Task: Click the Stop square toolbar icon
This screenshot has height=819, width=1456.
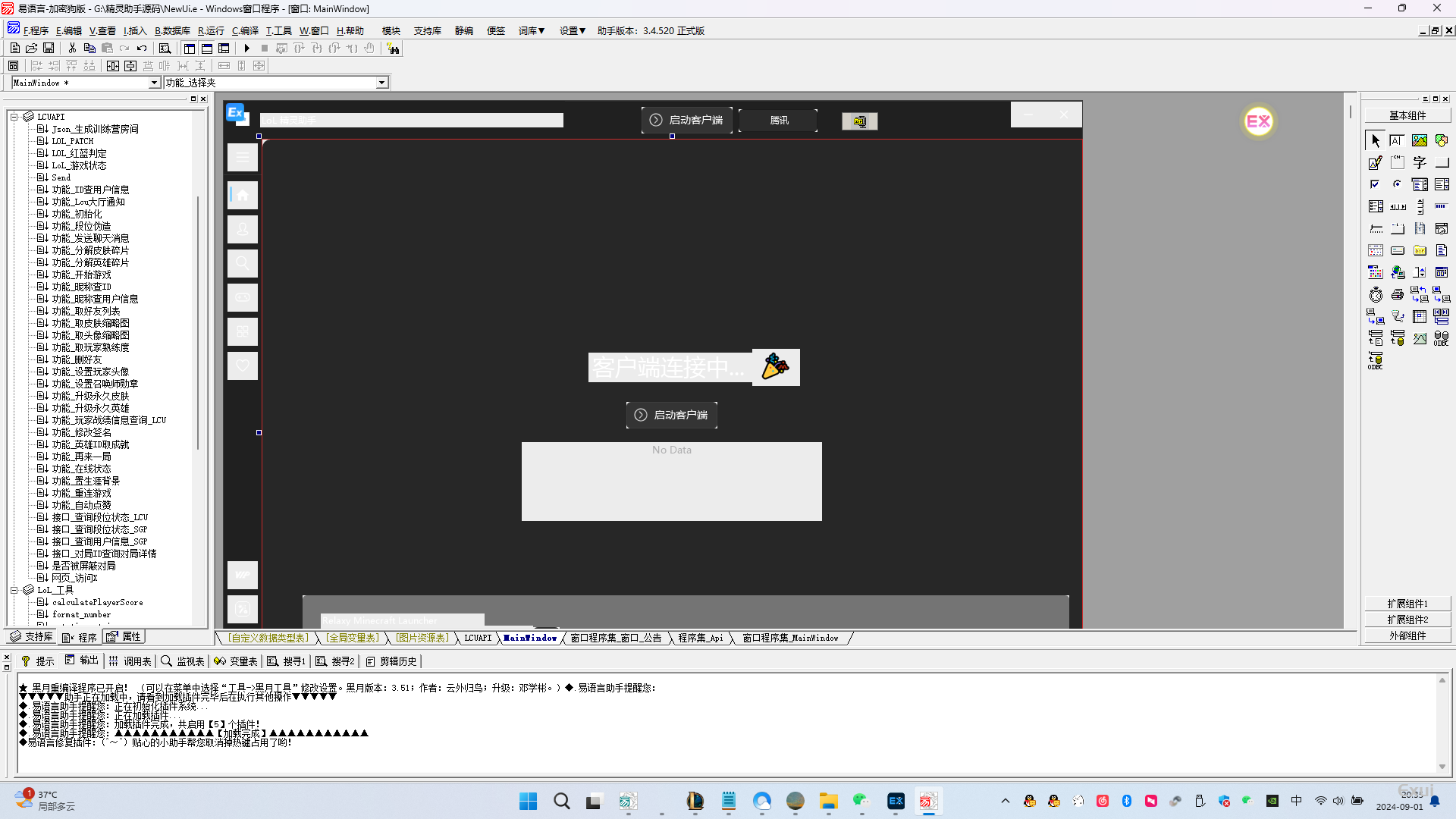Action: click(x=265, y=48)
